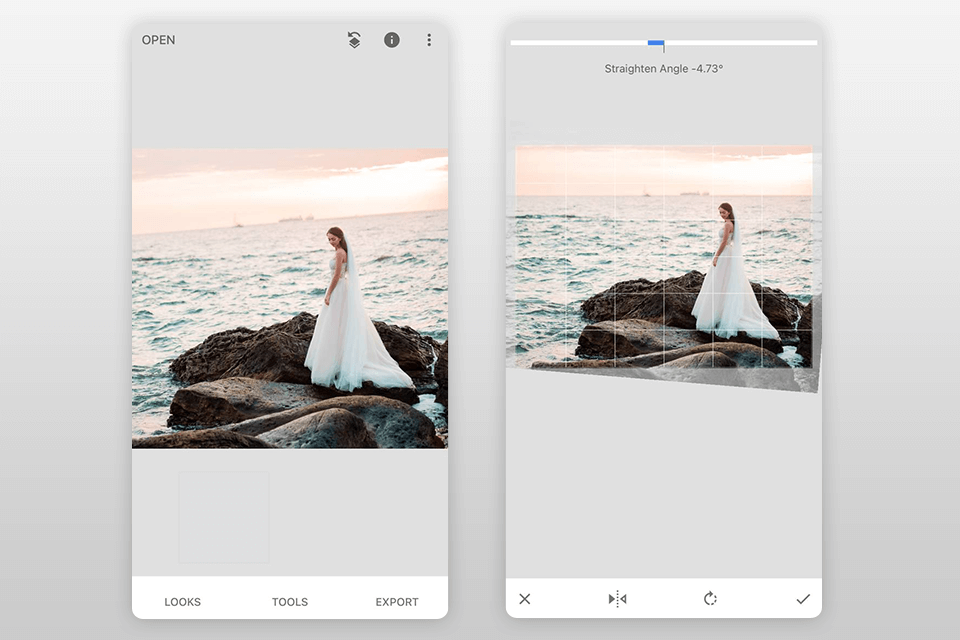Screen dimensions: 960x640
Task: Rotate image 90 degrees with rotate icon
Action: pos(710,598)
